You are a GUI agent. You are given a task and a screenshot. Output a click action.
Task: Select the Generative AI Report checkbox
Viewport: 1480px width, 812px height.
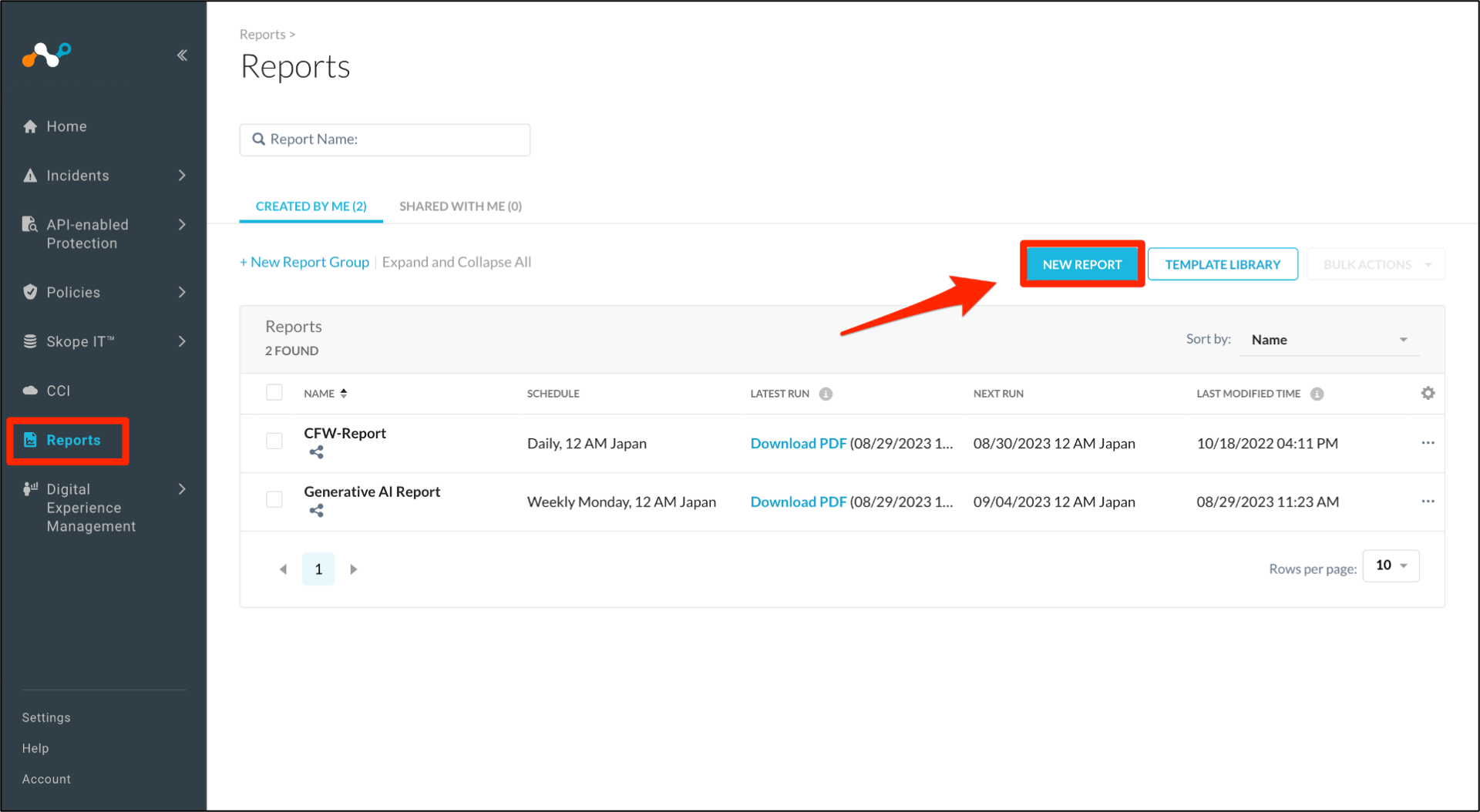tap(274, 499)
